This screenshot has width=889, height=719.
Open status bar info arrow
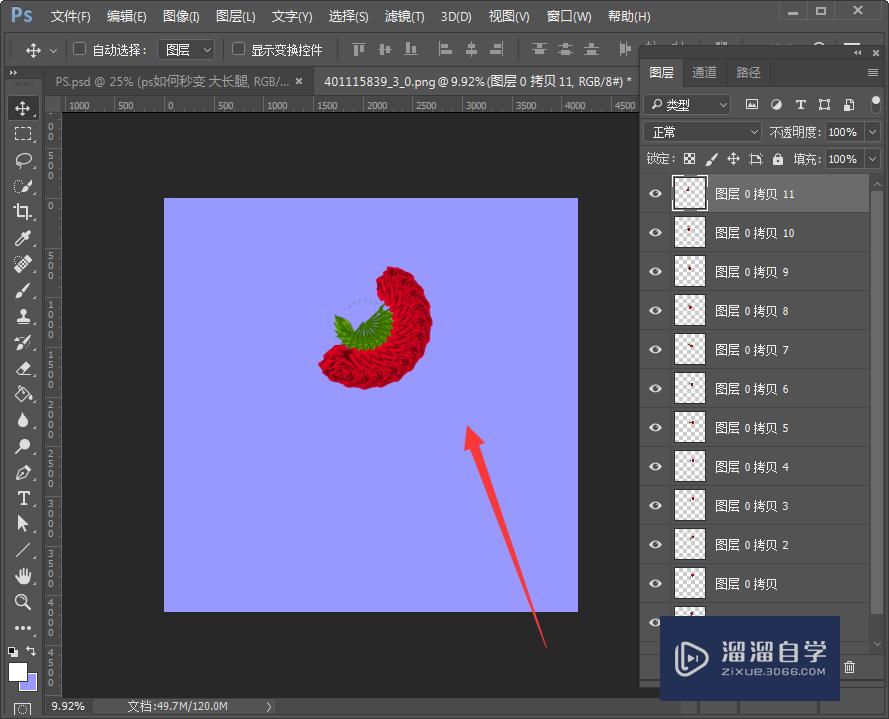click(x=269, y=707)
